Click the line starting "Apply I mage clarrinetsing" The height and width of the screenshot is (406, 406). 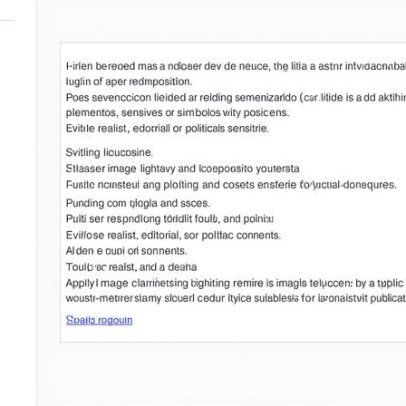(x=236, y=283)
